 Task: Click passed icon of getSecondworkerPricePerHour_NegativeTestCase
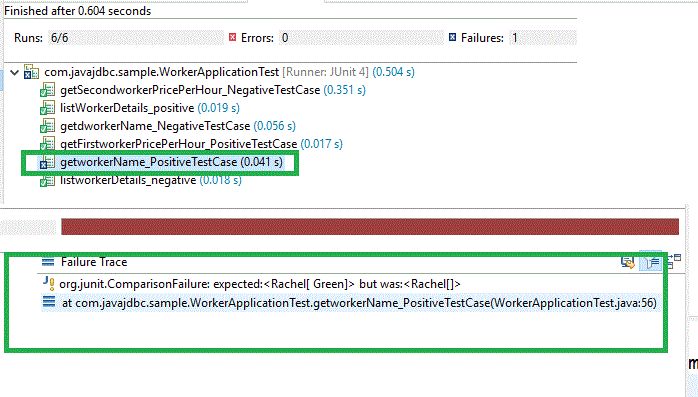tap(47, 90)
